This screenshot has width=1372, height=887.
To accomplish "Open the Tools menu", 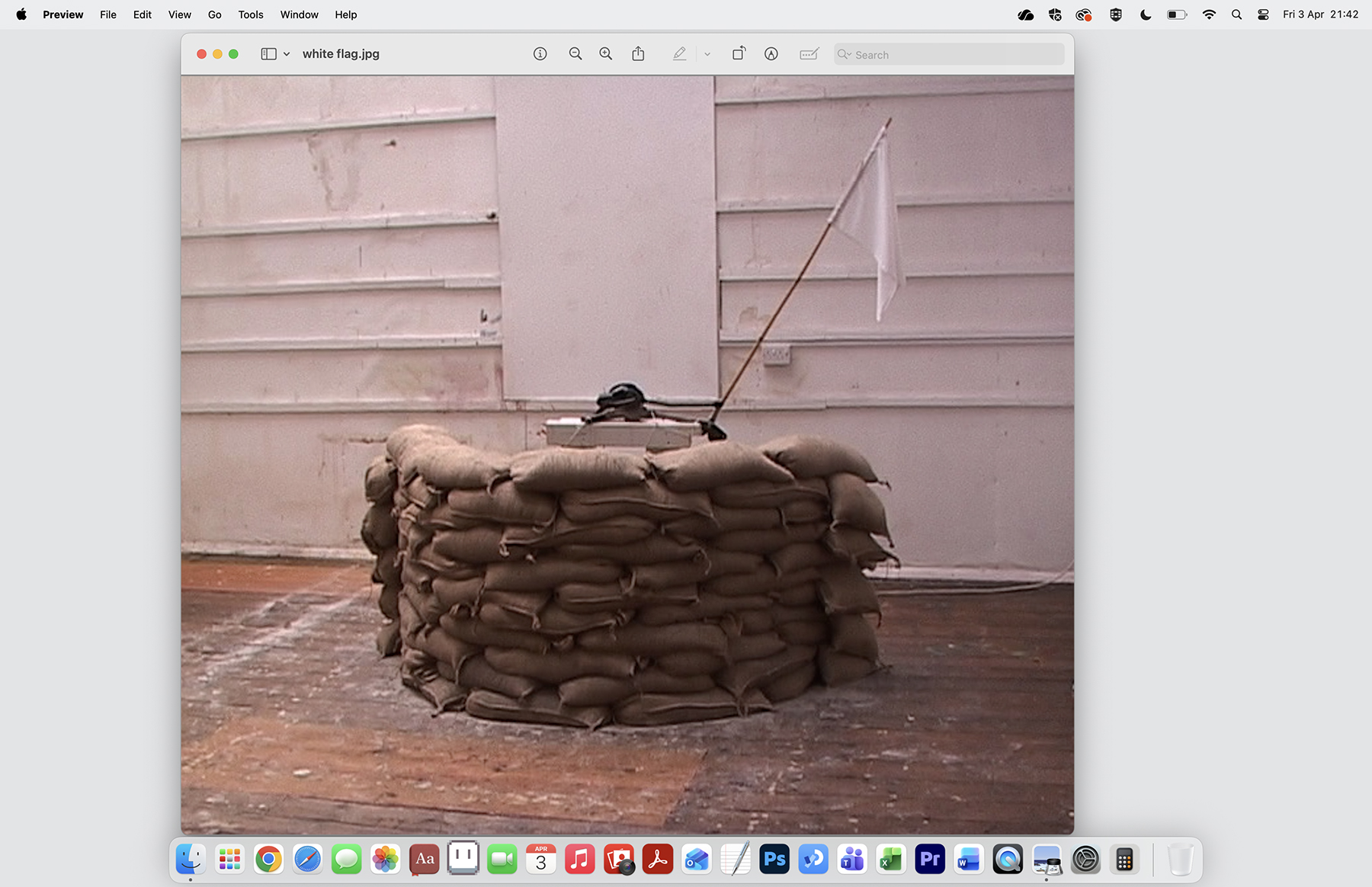I will click(x=250, y=14).
